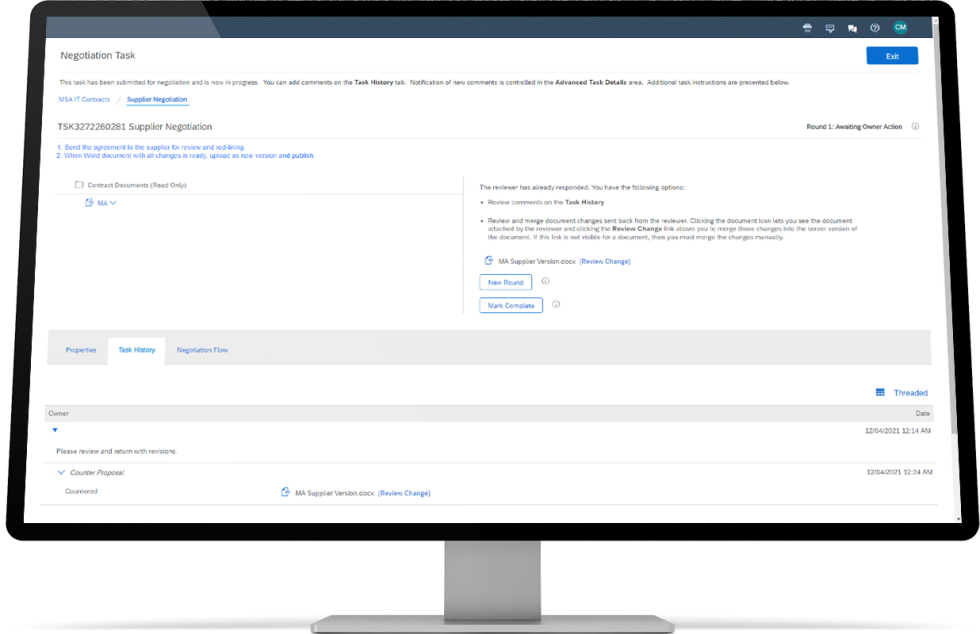Click the Exit button

pyautogui.click(x=891, y=57)
